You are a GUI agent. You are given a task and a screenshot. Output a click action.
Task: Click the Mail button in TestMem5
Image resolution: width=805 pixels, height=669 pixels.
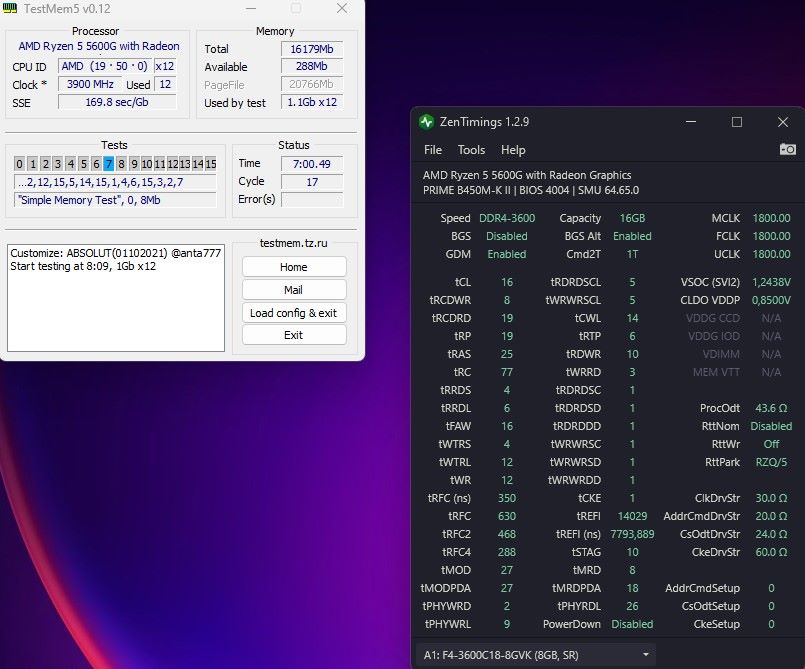294,290
